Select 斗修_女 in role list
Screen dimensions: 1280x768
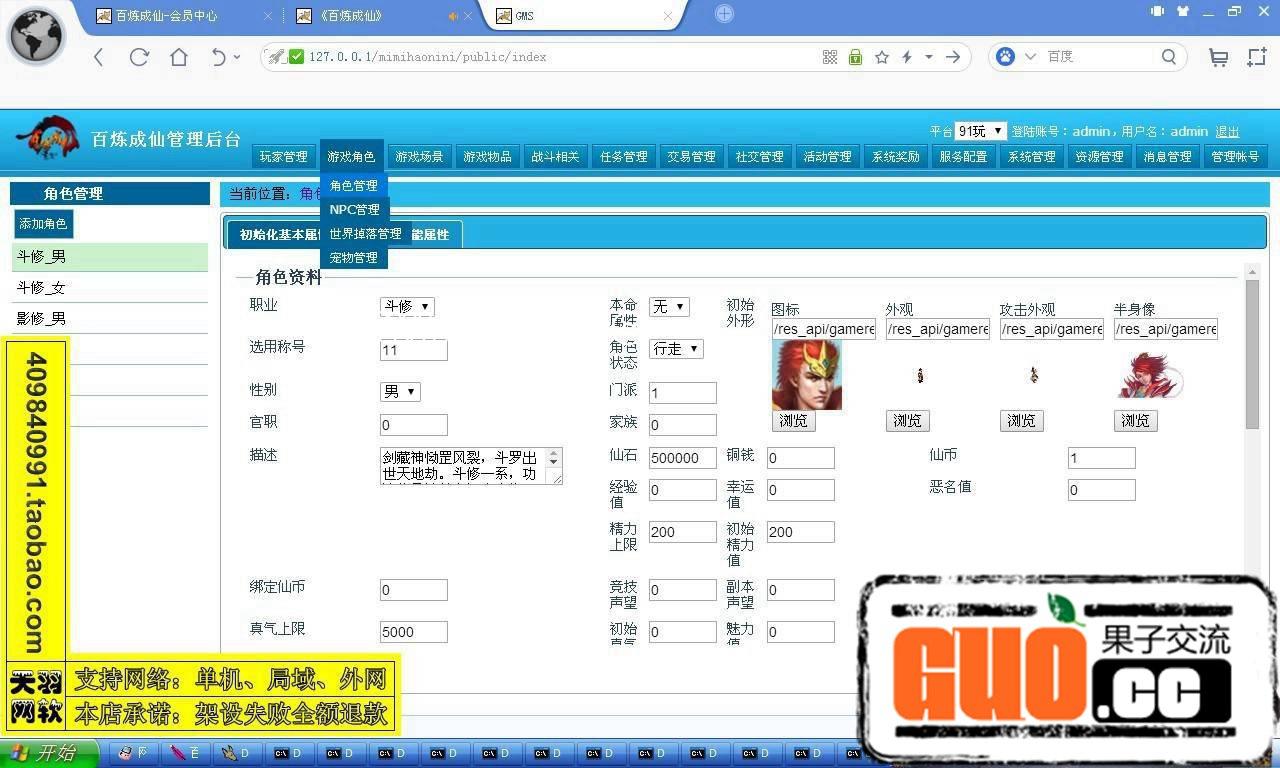(110, 287)
